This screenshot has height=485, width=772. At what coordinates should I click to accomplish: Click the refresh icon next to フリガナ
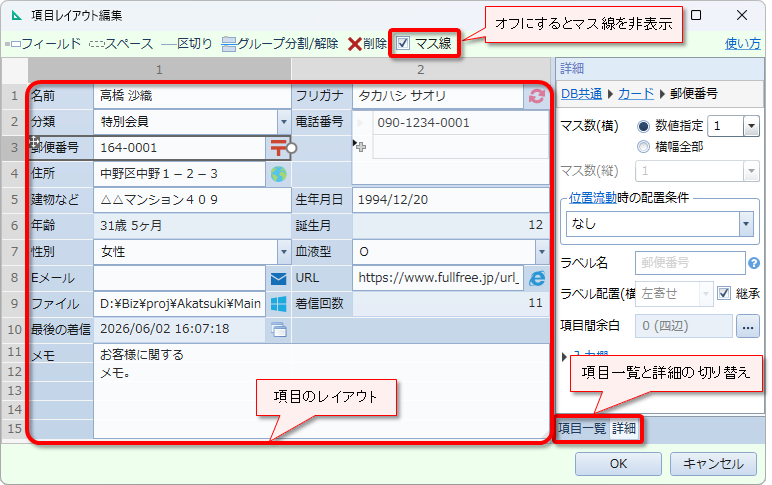coord(537,96)
